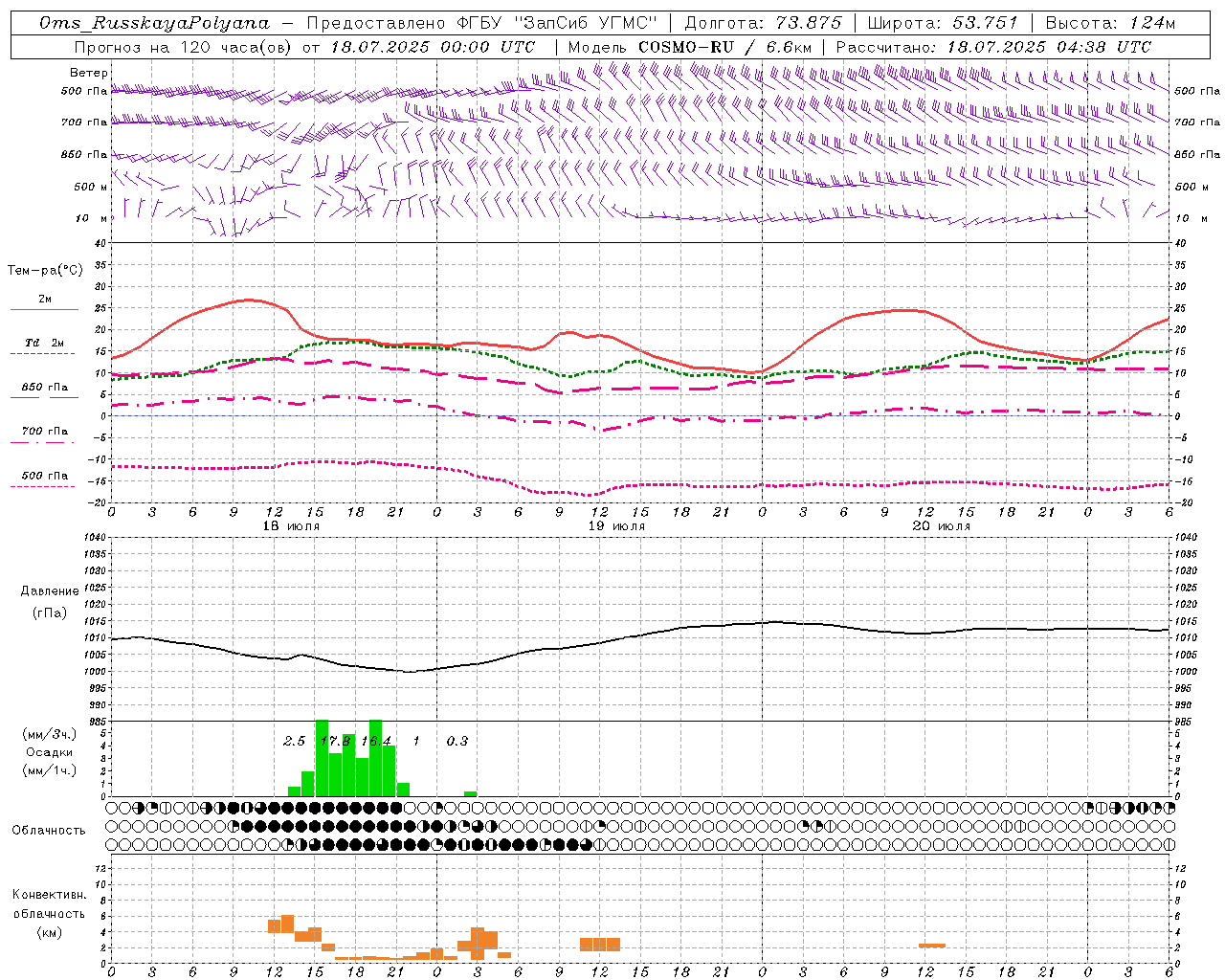Click the date label 19 июля
Image resolution: width=1225 pixels, height=980 pixels.
click(616, 526)
